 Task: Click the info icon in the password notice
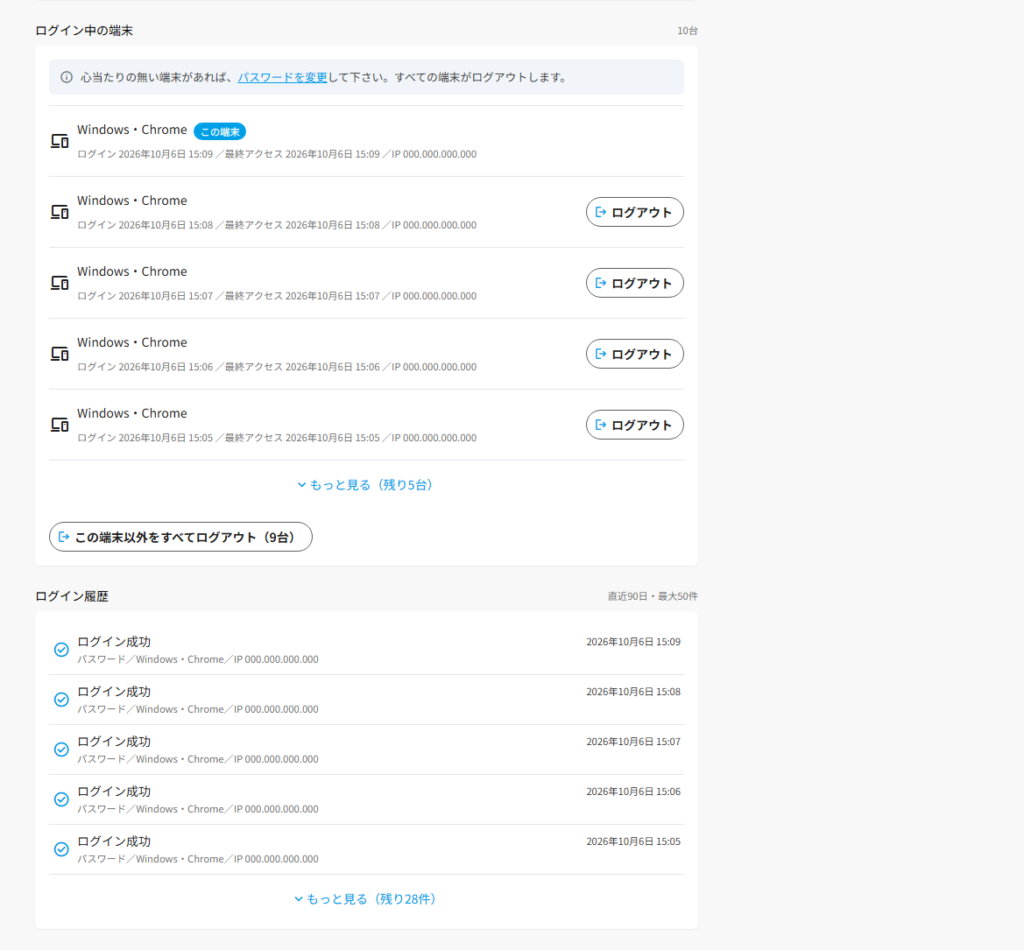(x=67, y=77)
